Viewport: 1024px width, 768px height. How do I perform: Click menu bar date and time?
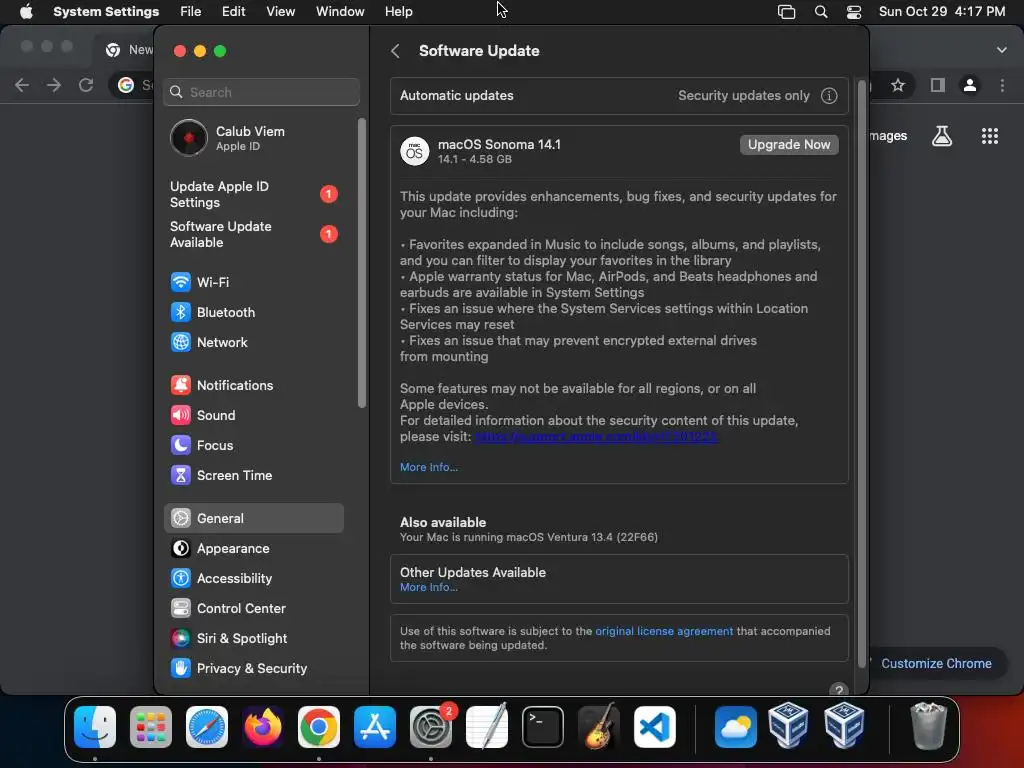pyautogui.click(x=942, y=12)
